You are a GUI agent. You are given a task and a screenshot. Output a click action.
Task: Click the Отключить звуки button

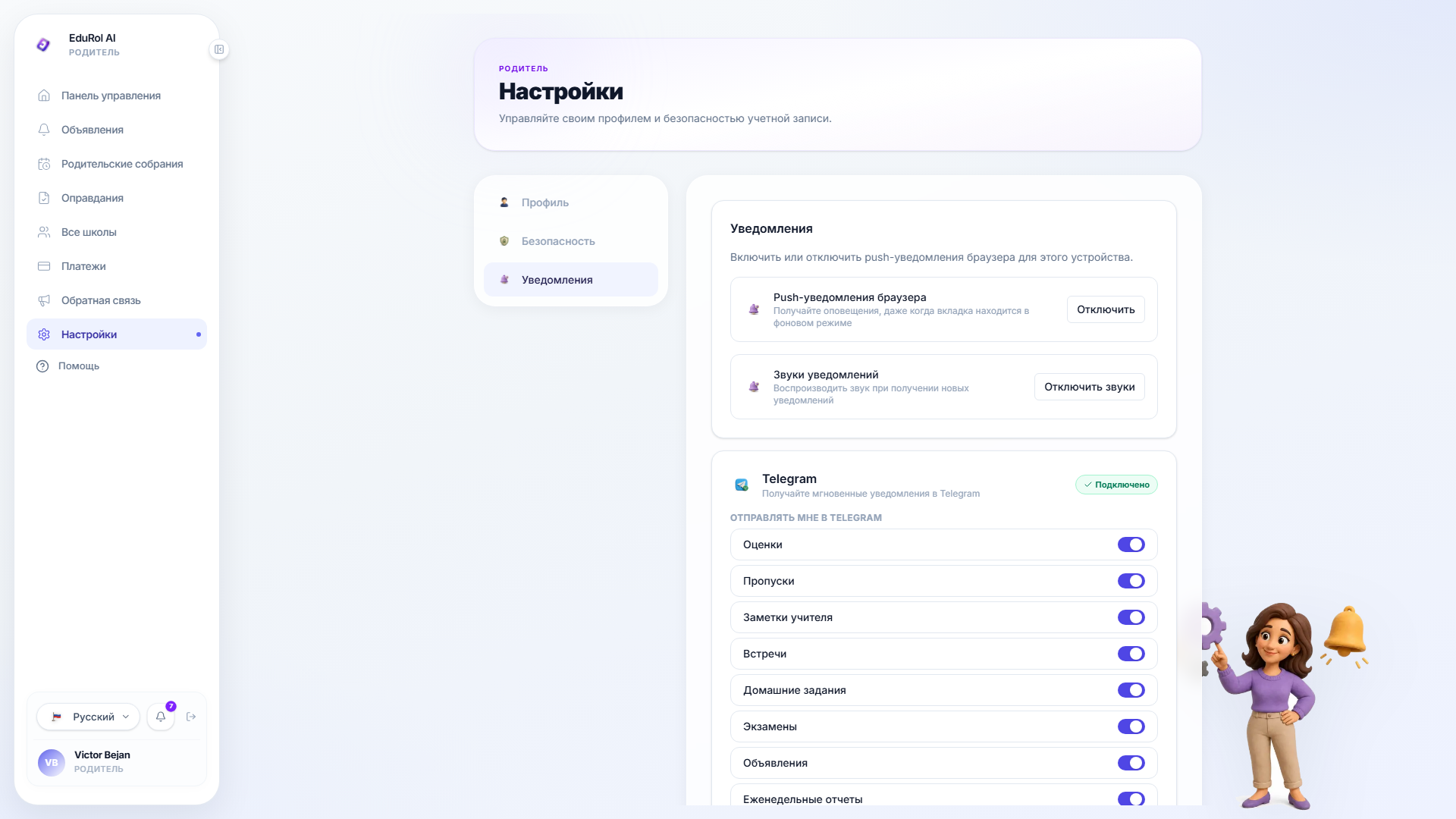(x=1090, y=387)
